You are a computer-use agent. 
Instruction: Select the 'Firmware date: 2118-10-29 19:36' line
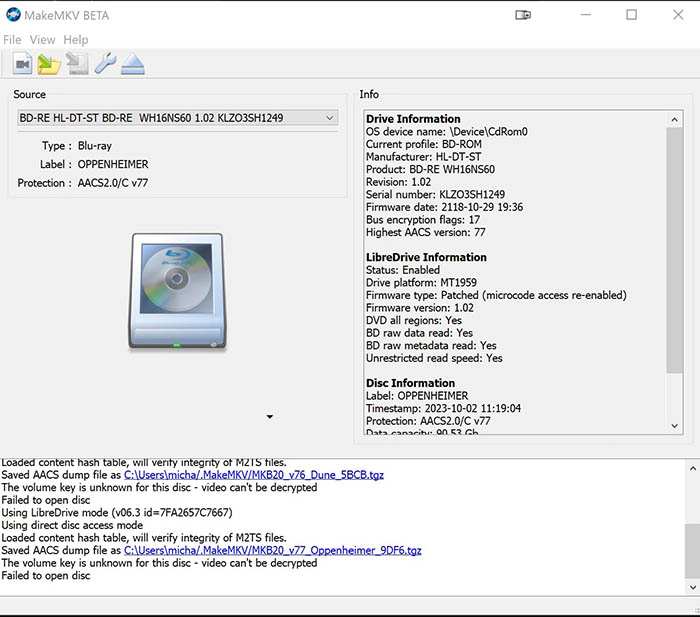click(x=444, y=207)
